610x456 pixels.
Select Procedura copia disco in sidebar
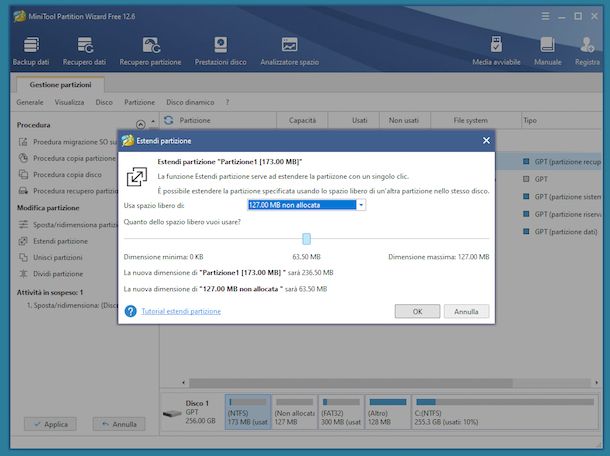[x=60, y=175]
